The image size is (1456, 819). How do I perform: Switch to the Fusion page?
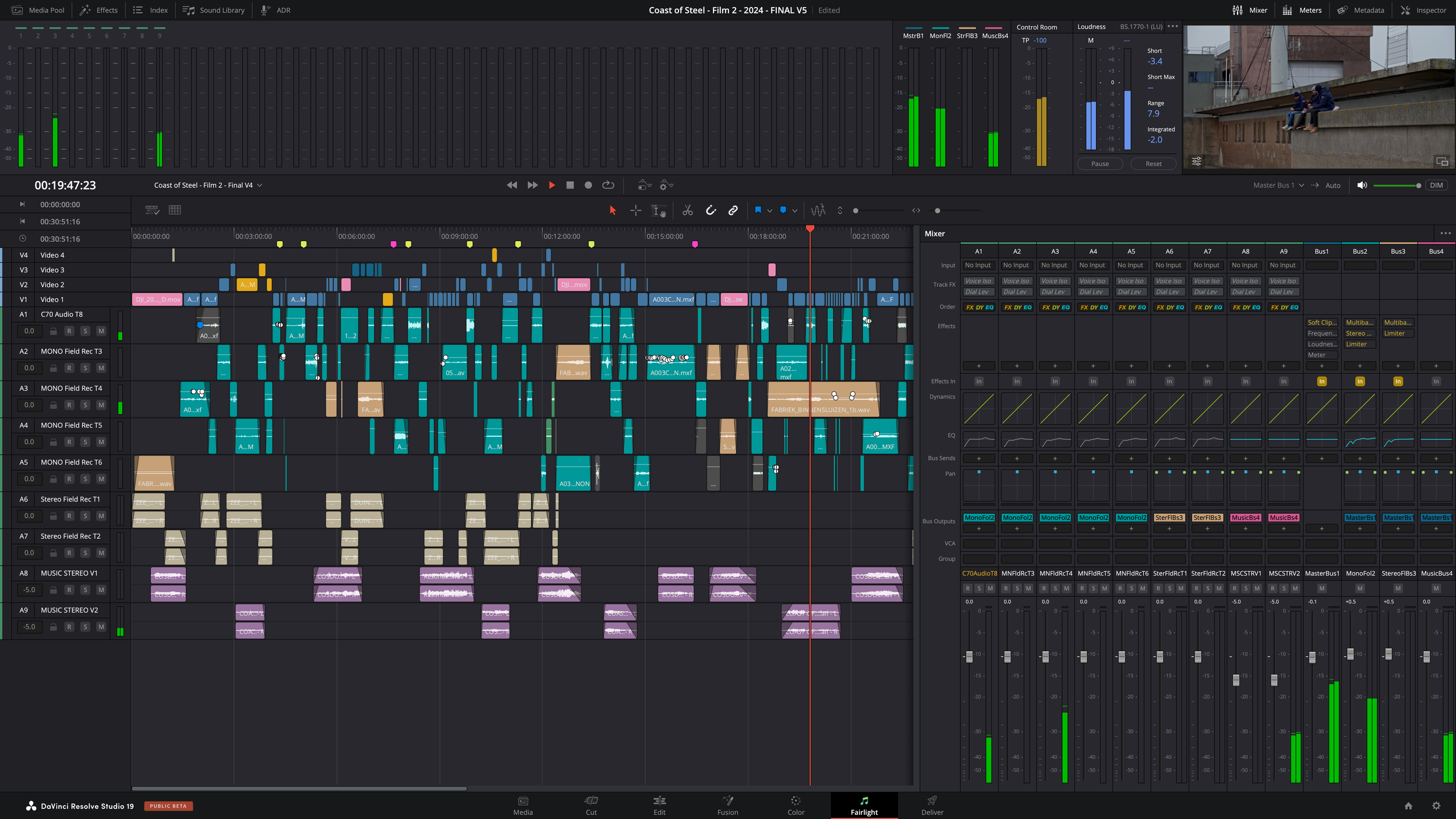pyautogui.click(x=727, y=806)
